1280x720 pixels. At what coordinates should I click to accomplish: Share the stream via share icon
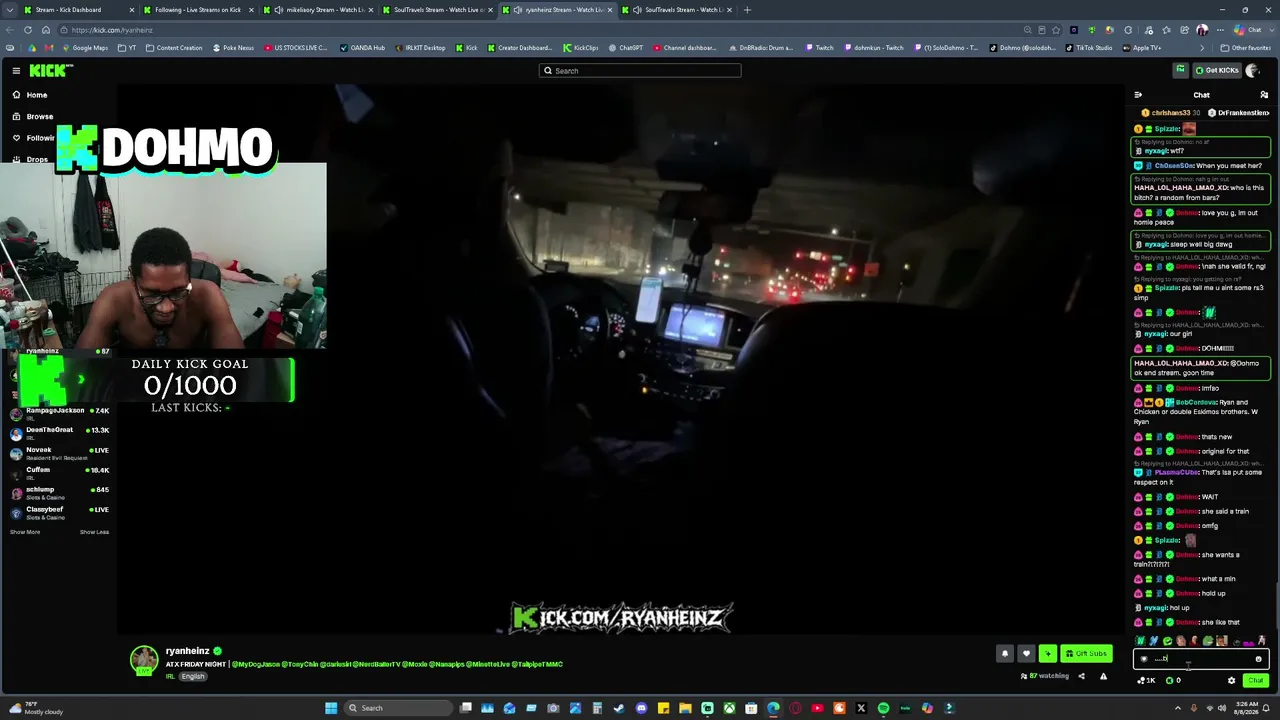tap(1081, 677)
